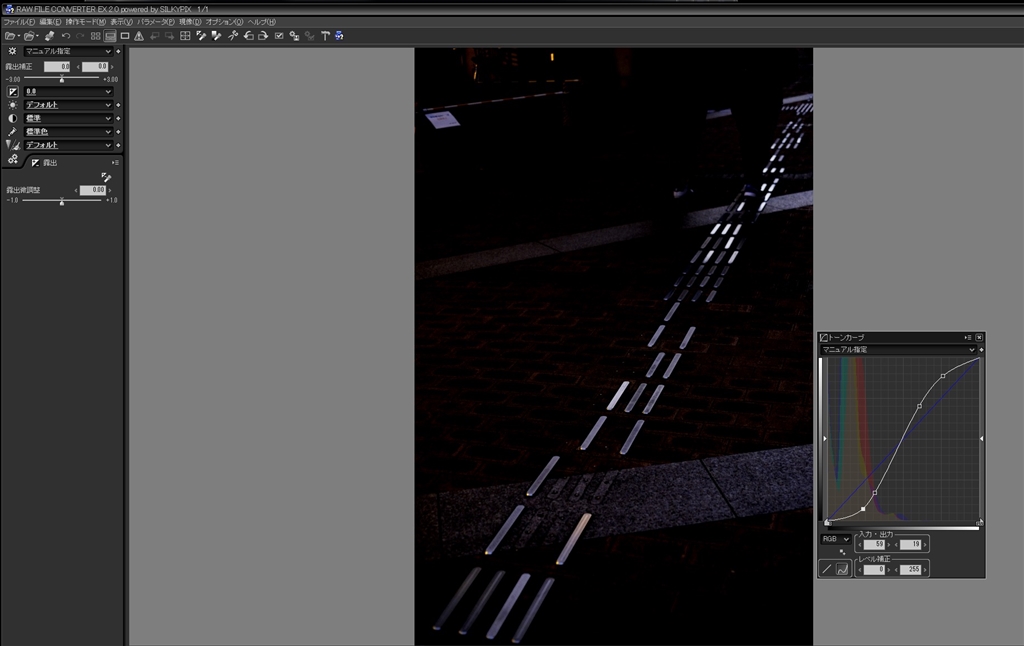The height and width of the screenshot is (646, 1024).
Task: Open the RGB channel dropdown
Action: [x=835, y=539]
